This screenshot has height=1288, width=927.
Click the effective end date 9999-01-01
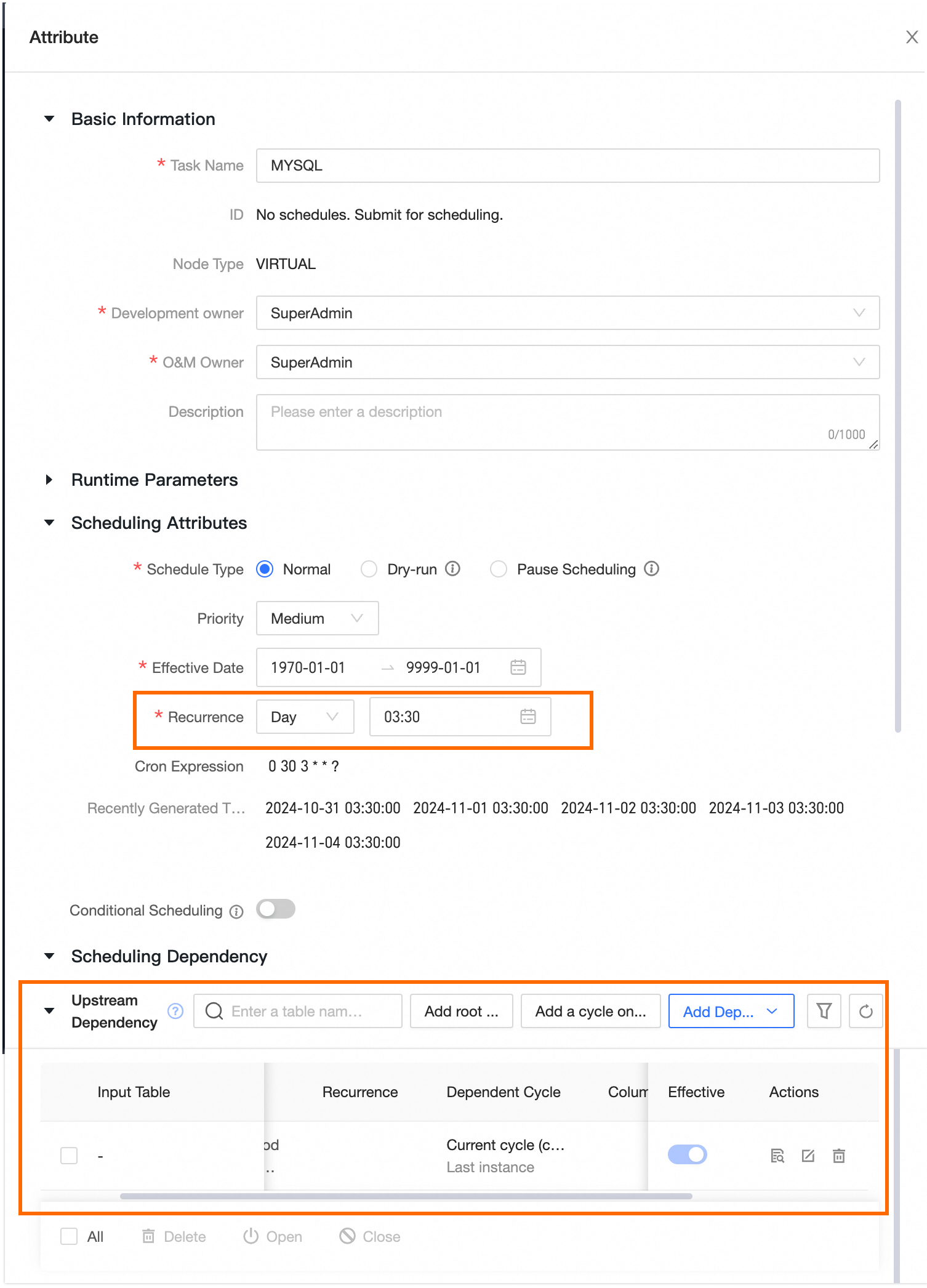click(x=443, y=667)
